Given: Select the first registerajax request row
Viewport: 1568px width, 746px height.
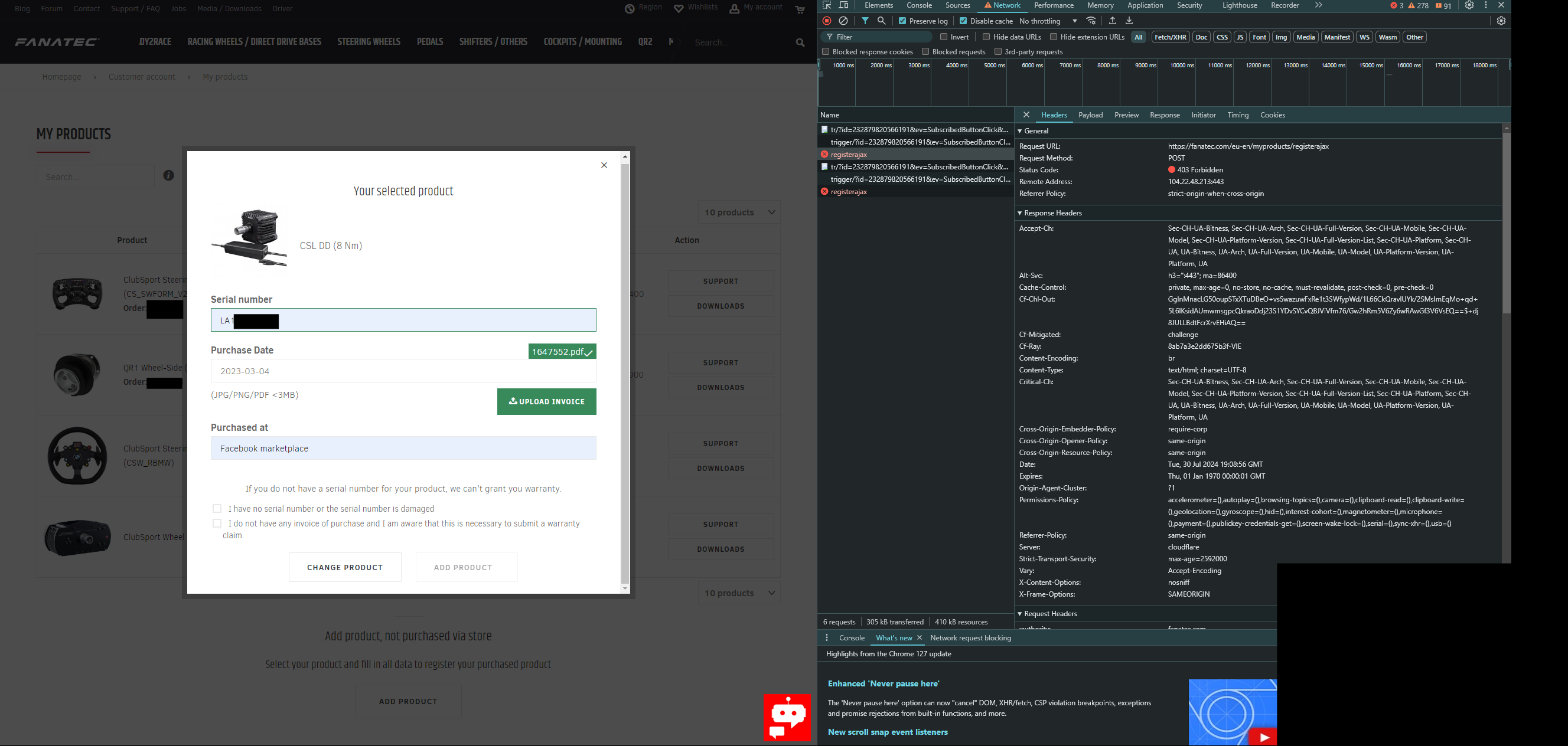Looking at the screenshot, I should (915, 155).
